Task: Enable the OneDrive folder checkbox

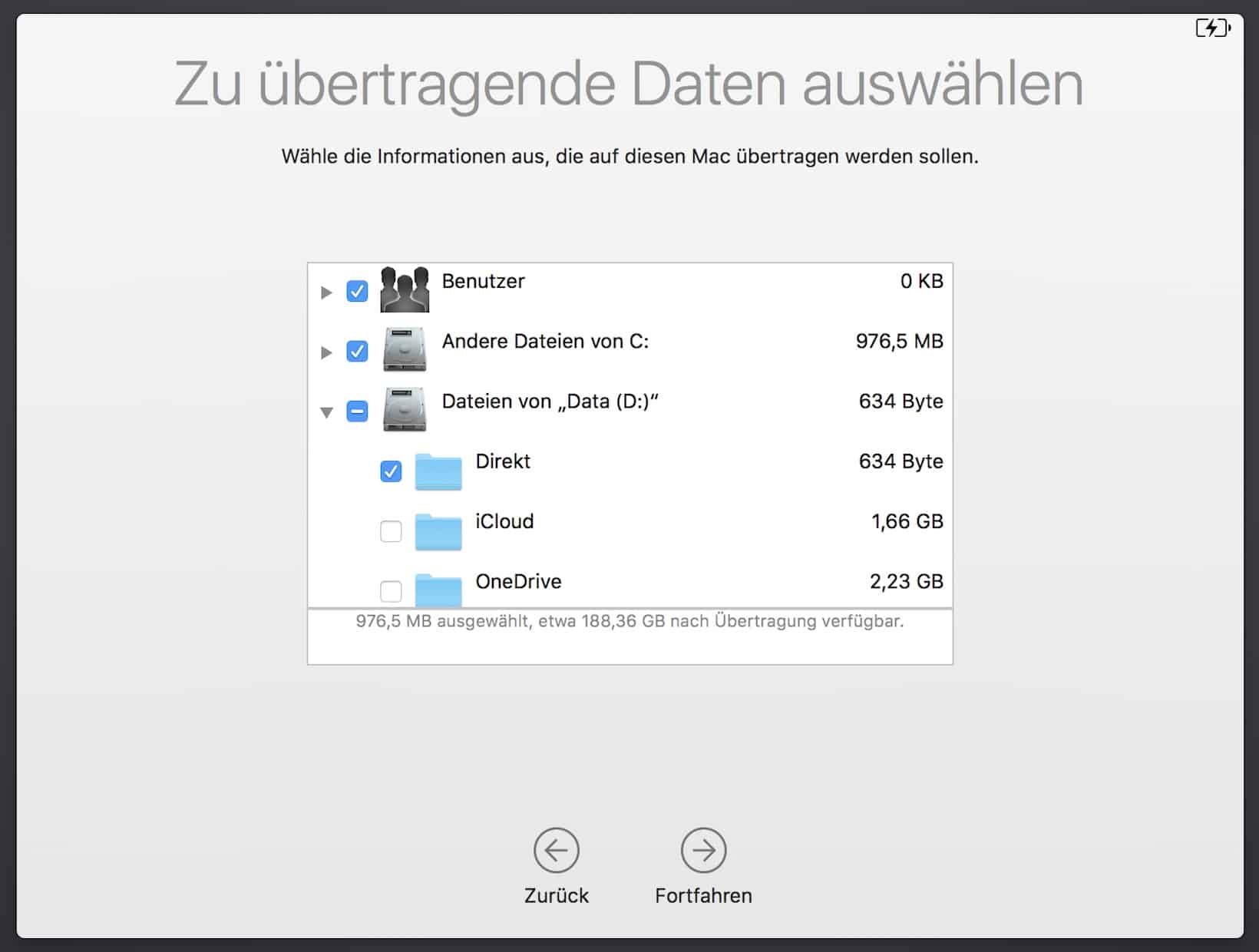Action: point(391,590)
